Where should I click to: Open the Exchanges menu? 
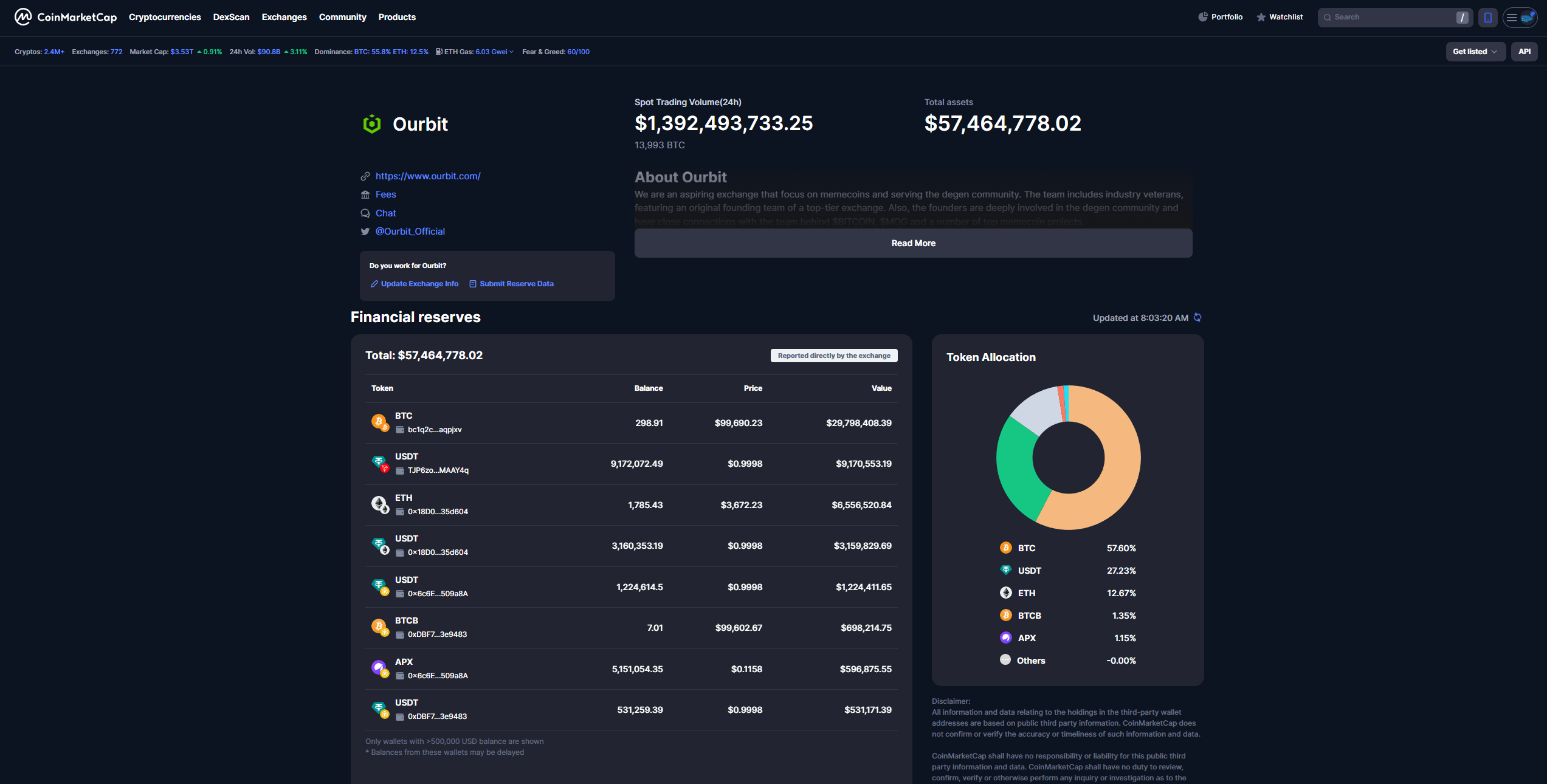point(284,17)
